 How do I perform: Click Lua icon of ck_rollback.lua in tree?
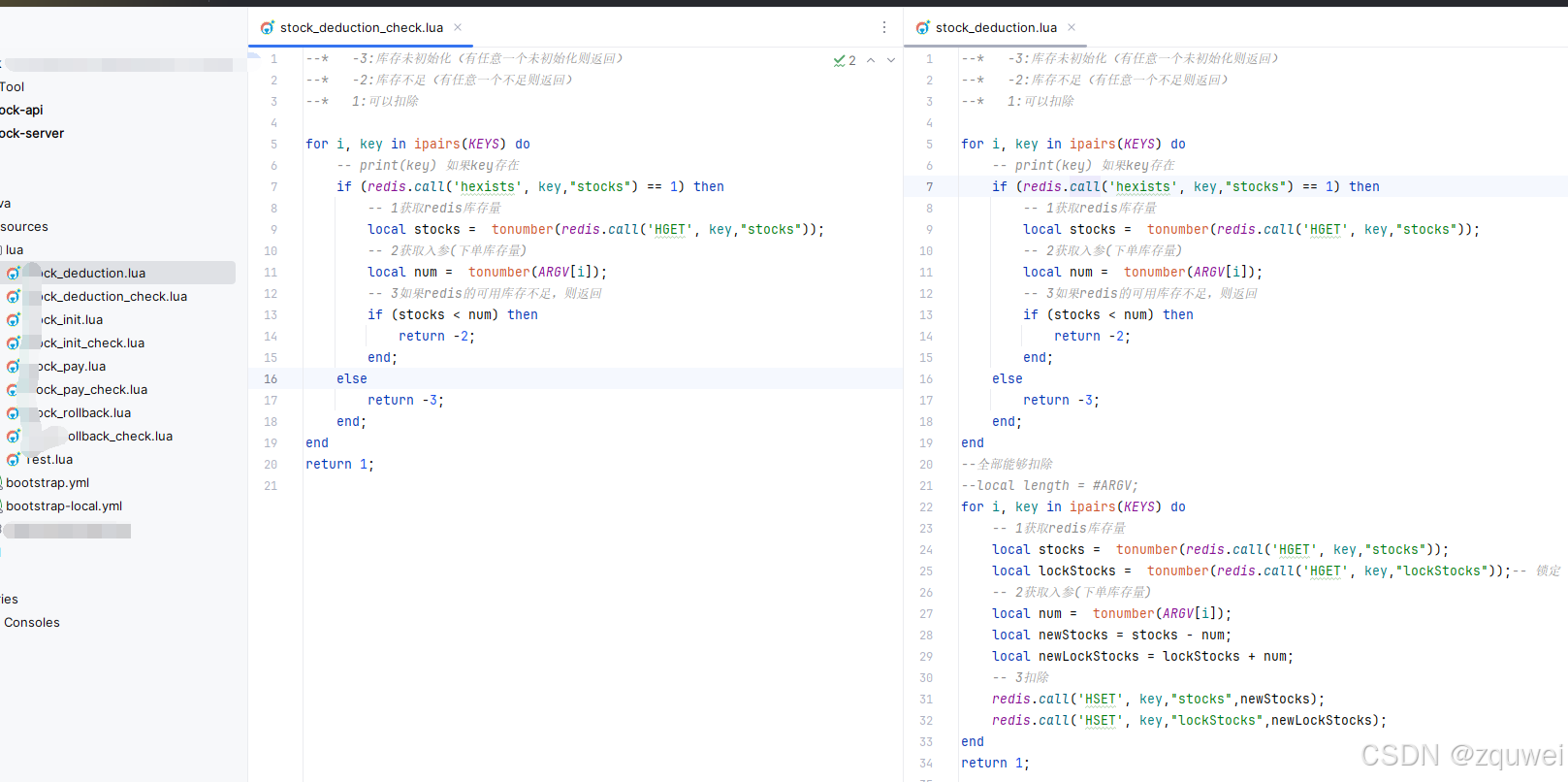(14, 413)
